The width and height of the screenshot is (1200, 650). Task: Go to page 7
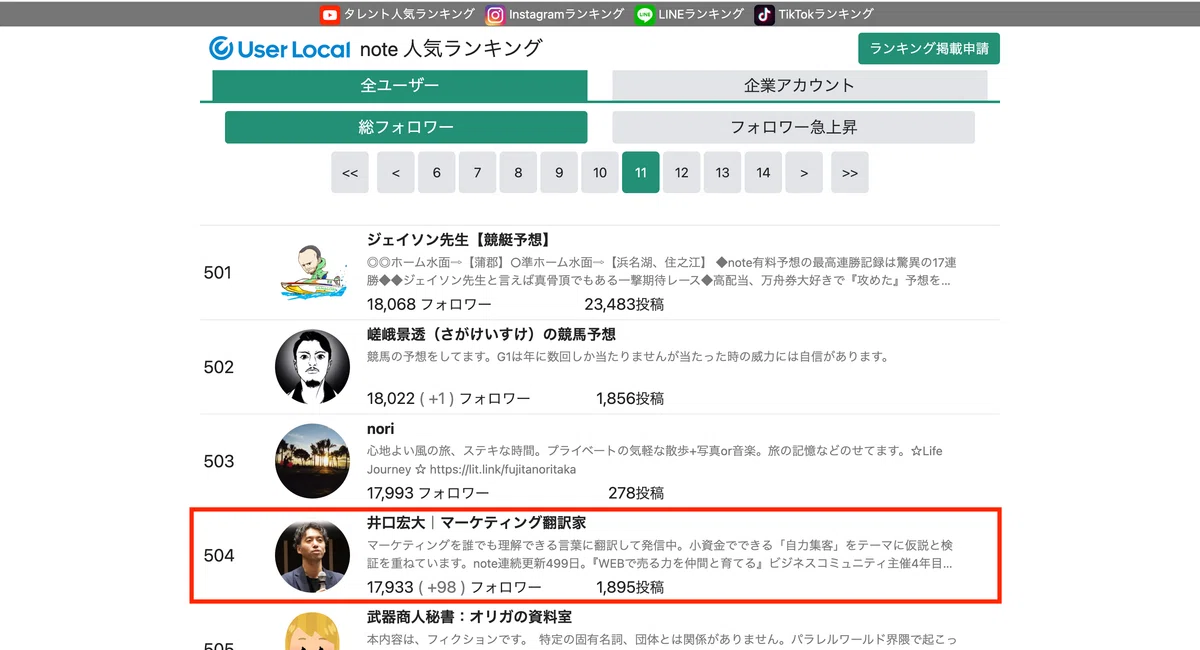[x=478, y=172]
